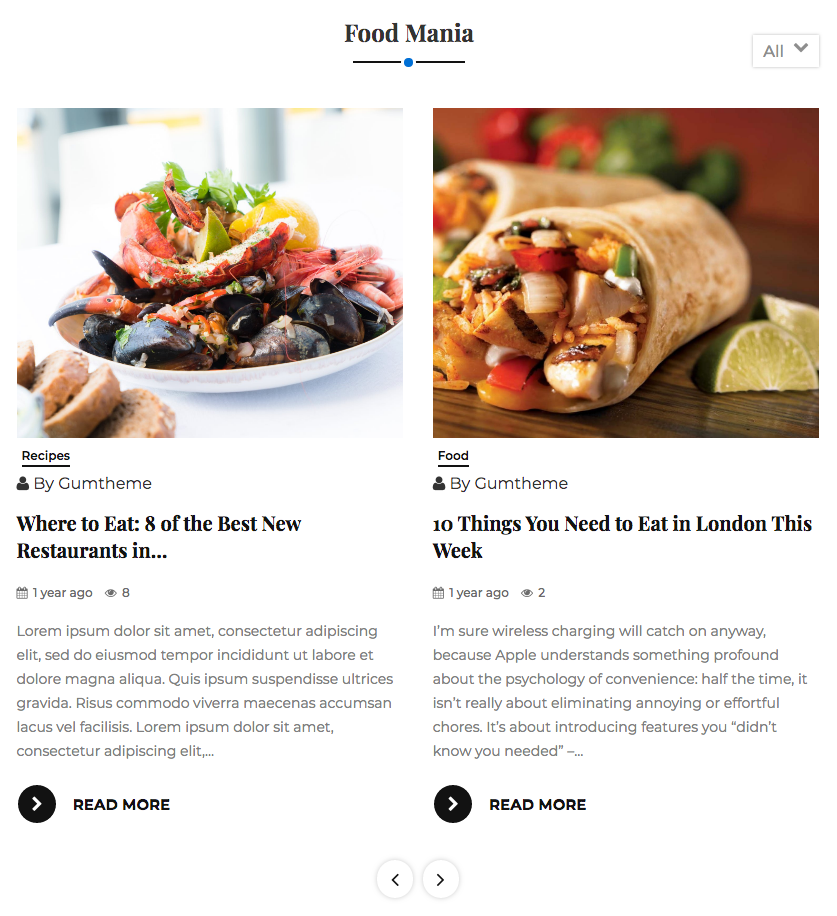Open 'Where to Eat: 8 of the Best' headline

tap(159, 537)
